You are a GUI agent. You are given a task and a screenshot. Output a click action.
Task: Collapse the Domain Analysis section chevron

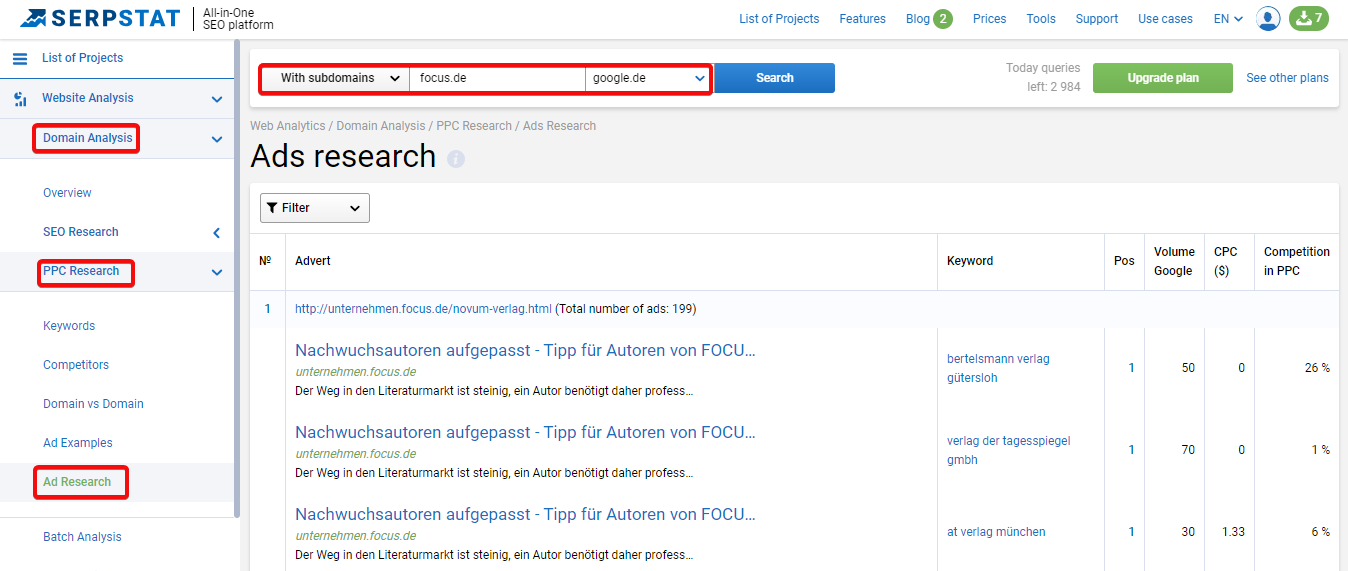pyautogui.click(x=217, y=139)
